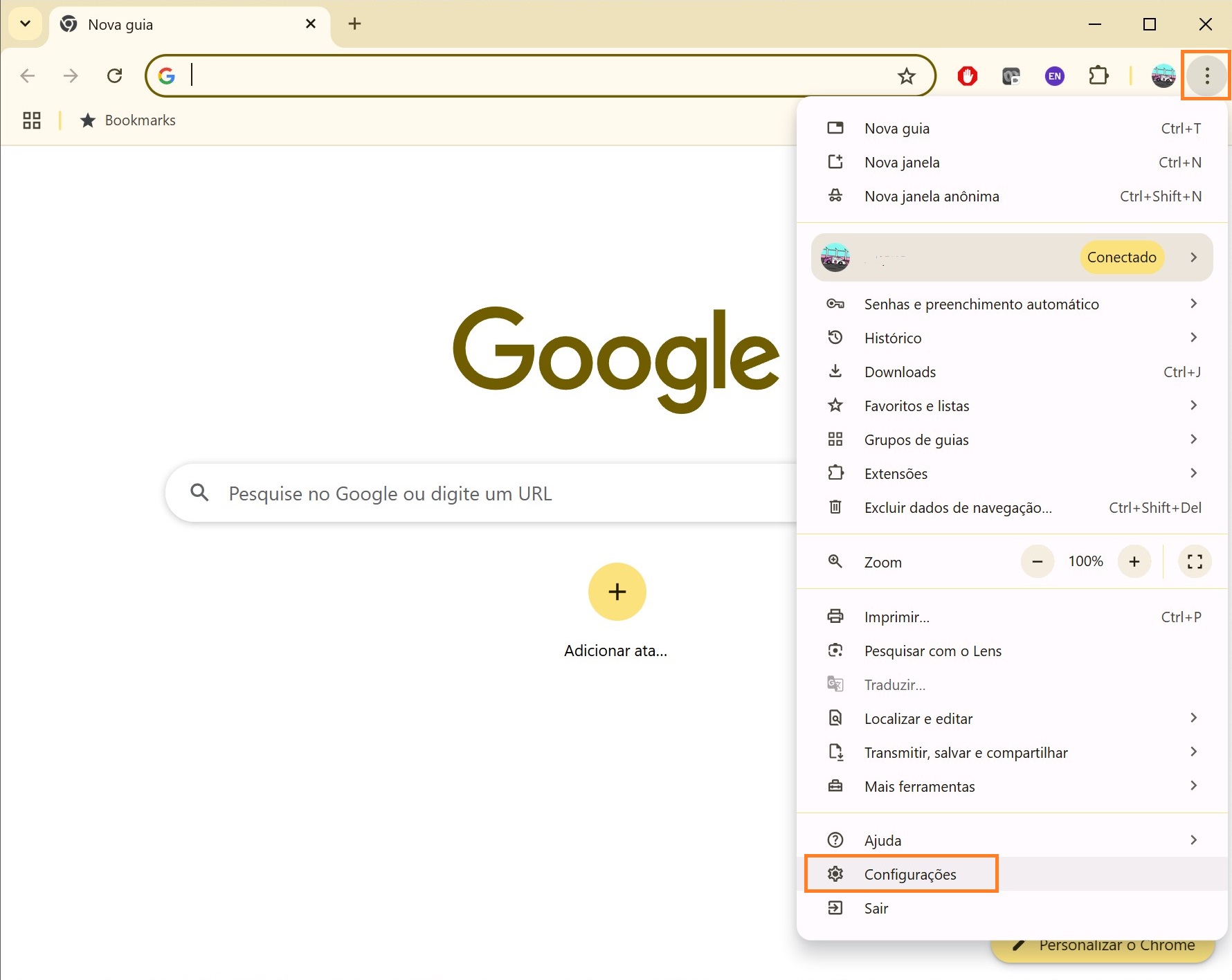The width and height of the screenshot is (1232, 980).
Task: Open the Bookmarks folder
Action: (x=128, y=120)
